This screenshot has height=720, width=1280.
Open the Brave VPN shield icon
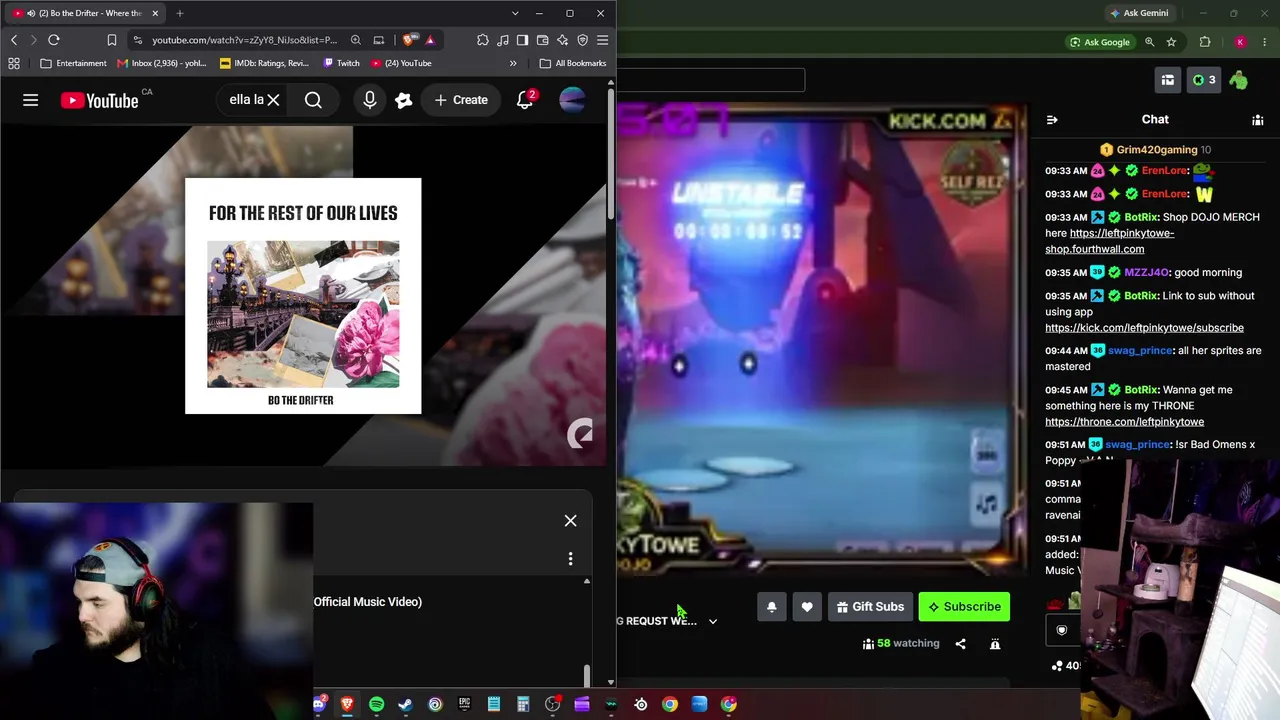[x=583, y=40]
